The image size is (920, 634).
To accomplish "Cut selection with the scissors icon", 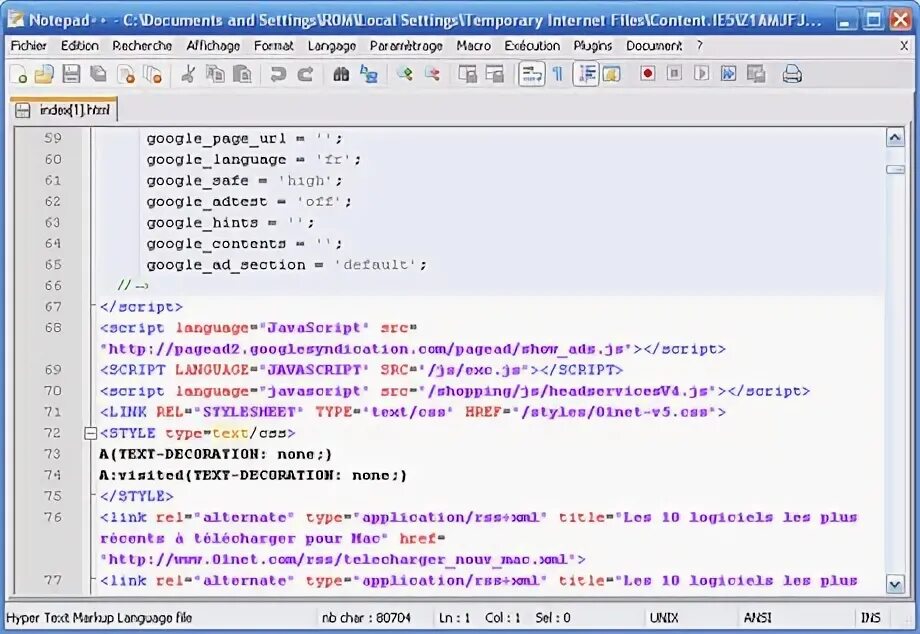I will pos(188,74).
